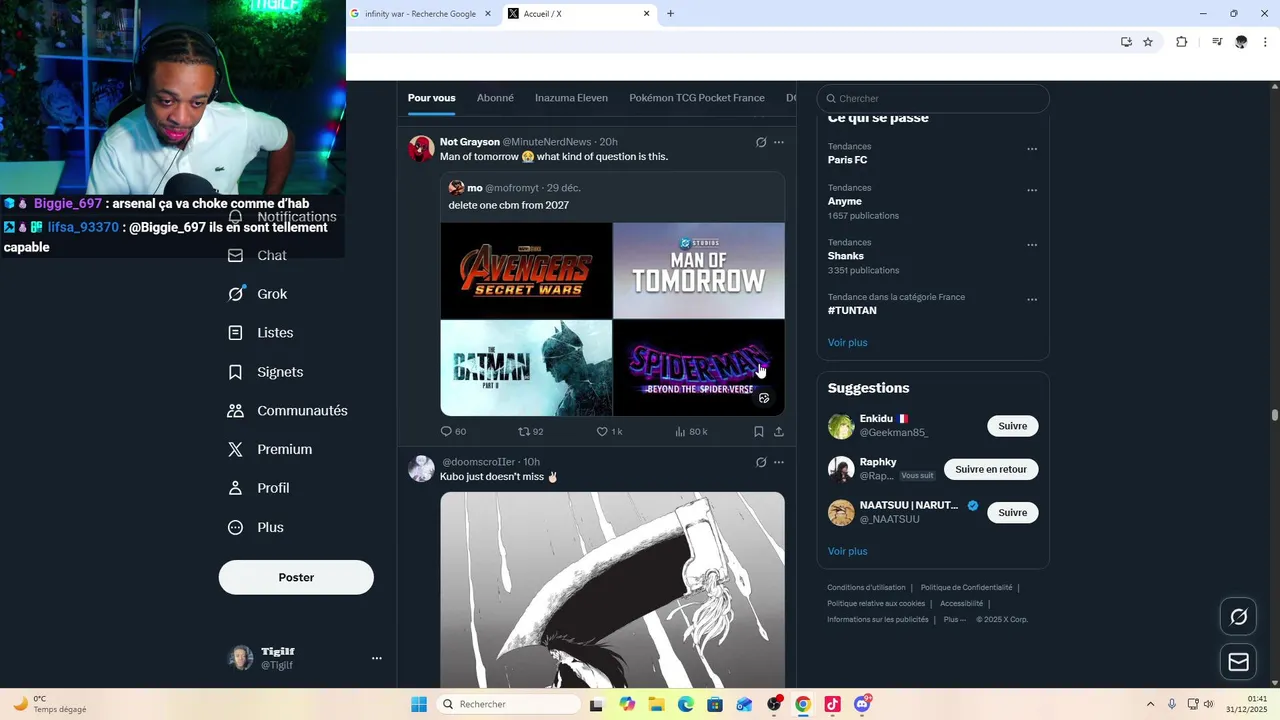Open Politique de Confidentialité link

(966, 588)
